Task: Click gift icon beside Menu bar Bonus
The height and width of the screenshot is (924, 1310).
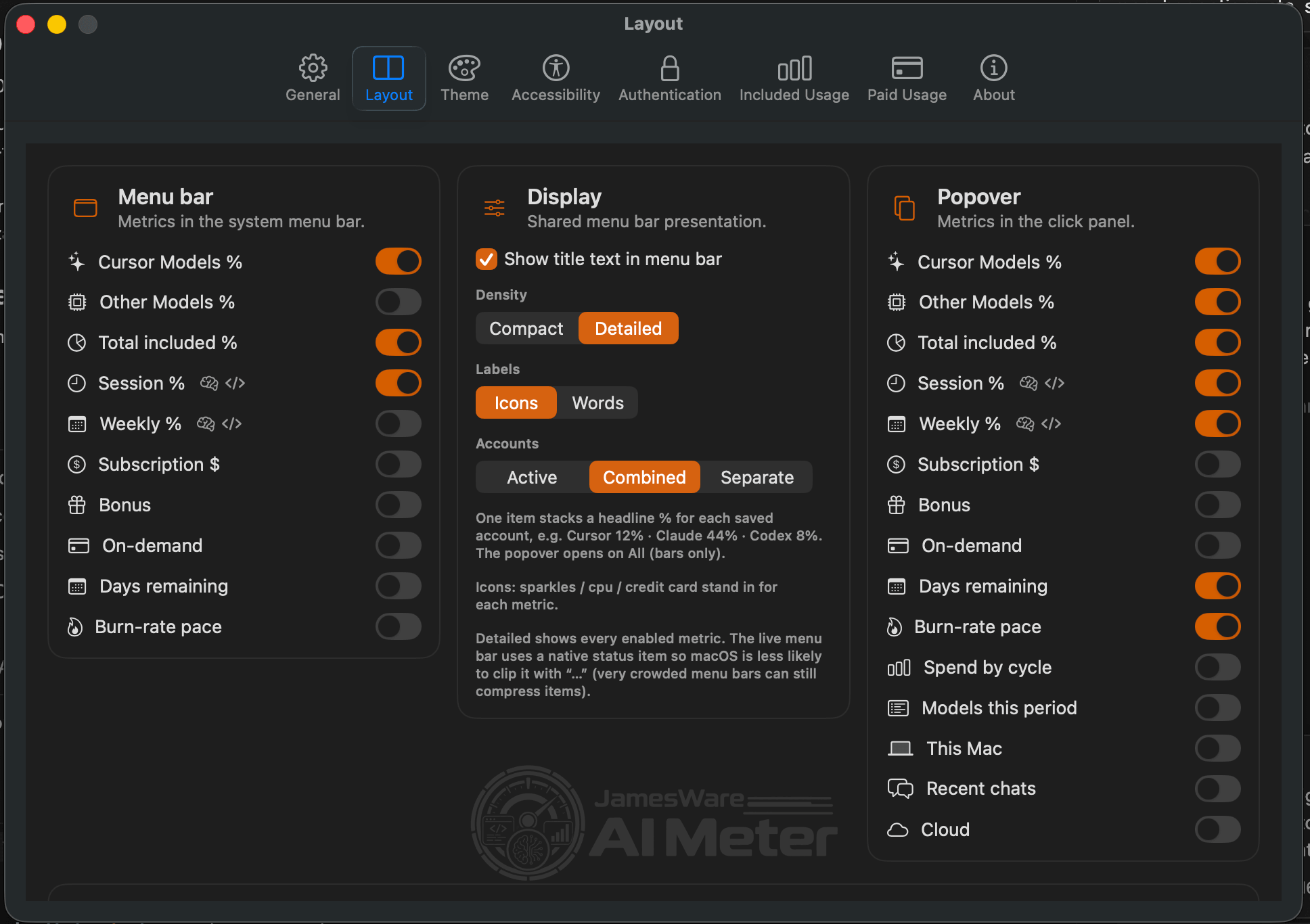Action: pyautogui.click(x=77, y=505)
